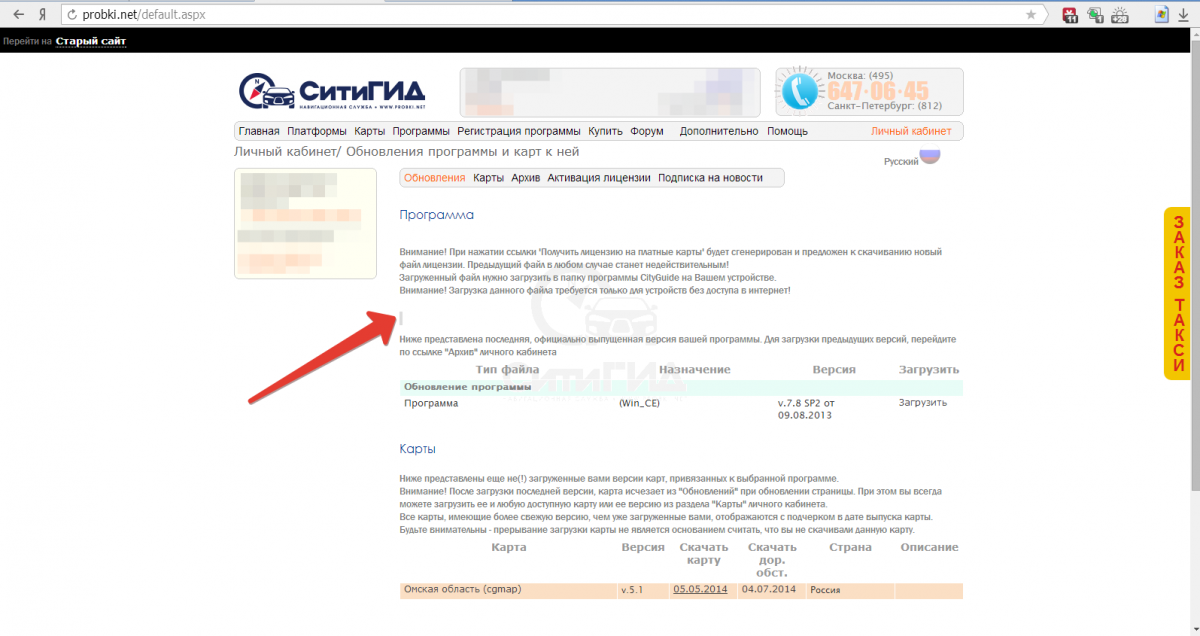The width and height of the screenshot is (1200, 636).
Task: Select the Обновления tab
Action: 434,178
